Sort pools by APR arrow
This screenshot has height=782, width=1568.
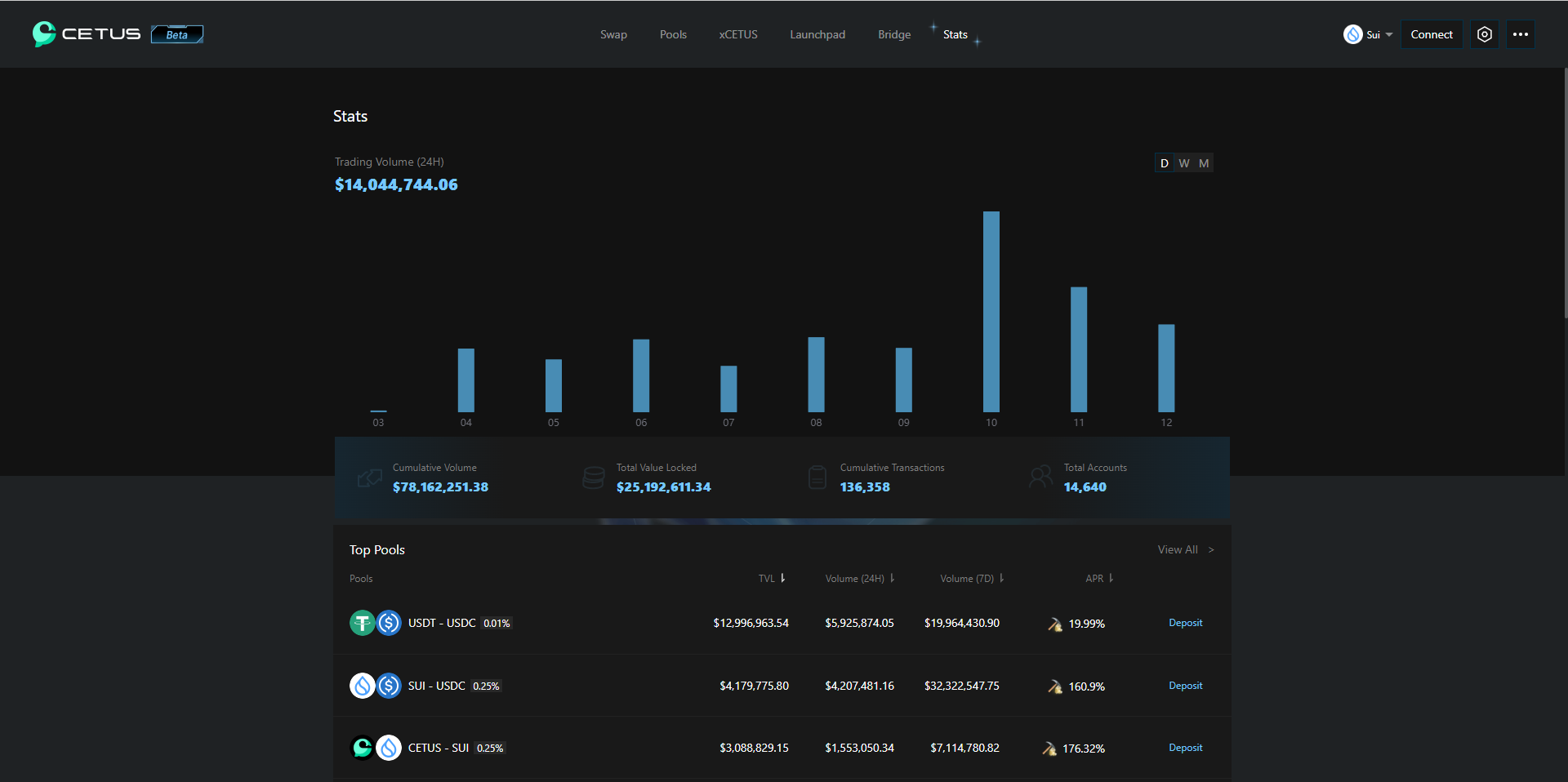(x=1111, y=578)
